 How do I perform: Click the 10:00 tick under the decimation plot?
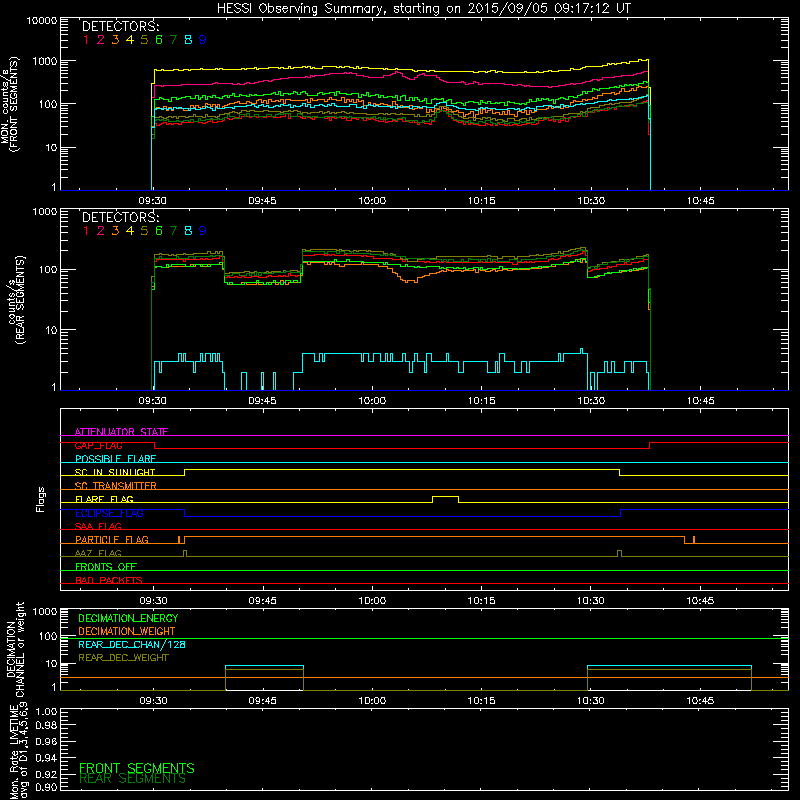click(x=372, y=701)
